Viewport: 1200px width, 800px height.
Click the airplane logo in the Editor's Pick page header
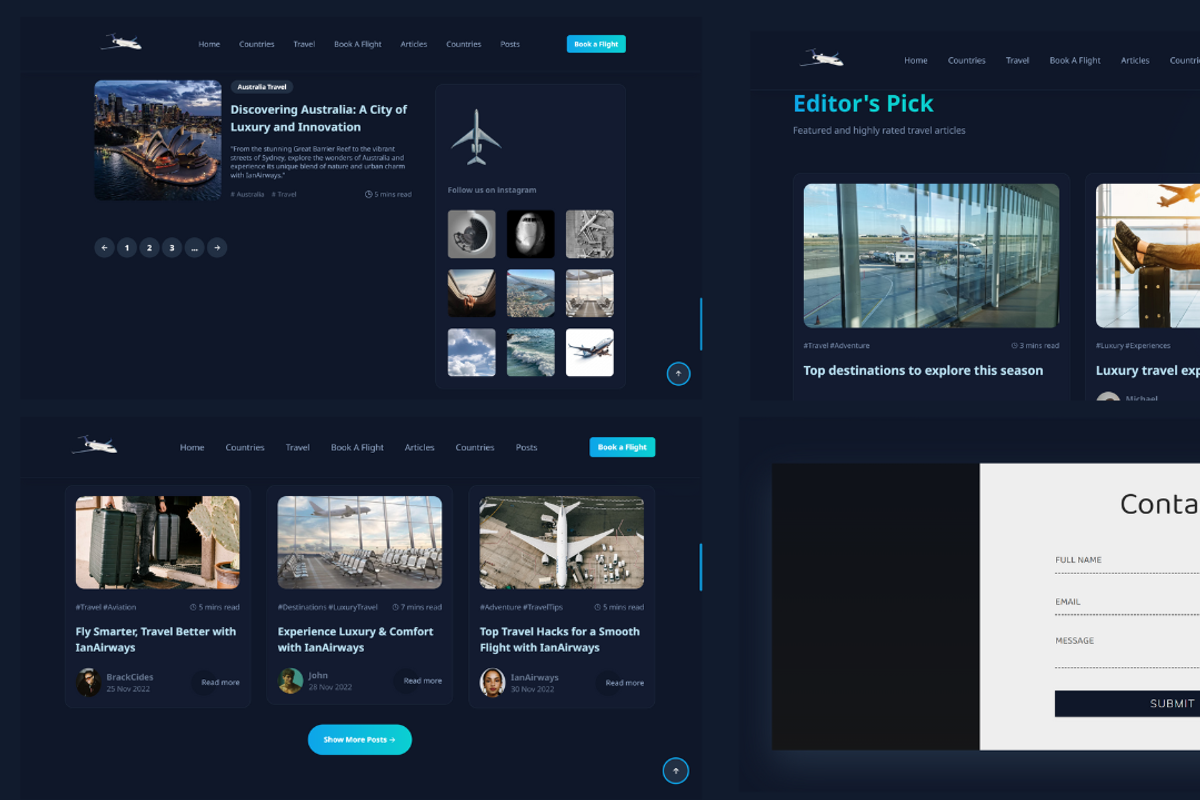pos(821,58)
